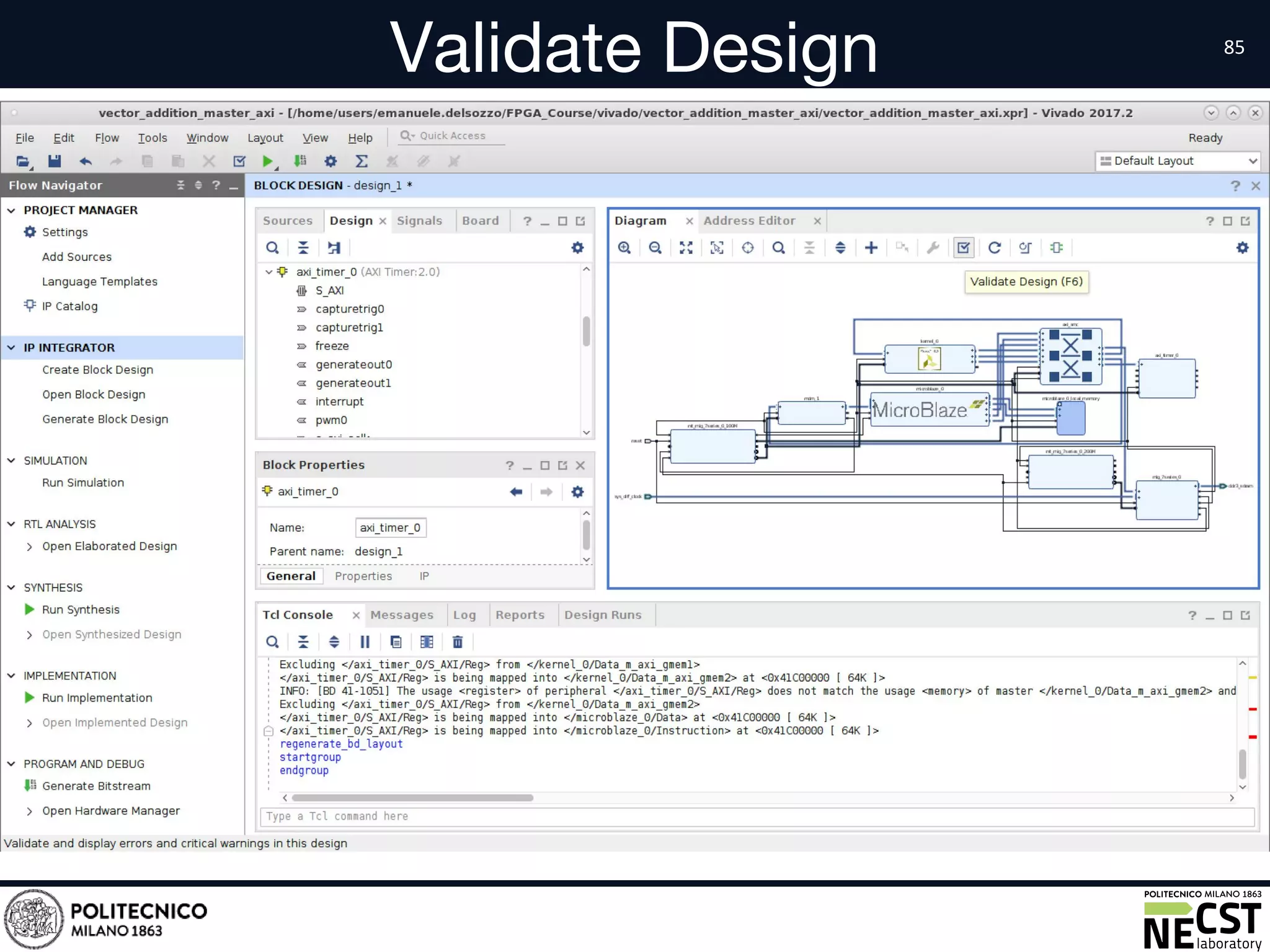Viewport: 1270px width, 952px height.
Task: Click the Add IP plus icon
Action: point(871,248)
